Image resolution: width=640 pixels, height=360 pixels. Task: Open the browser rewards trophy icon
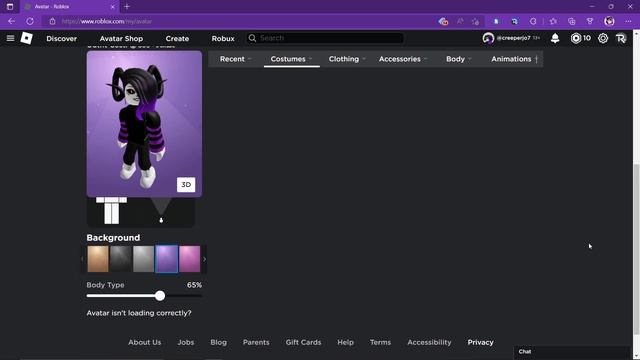[590, 21]
